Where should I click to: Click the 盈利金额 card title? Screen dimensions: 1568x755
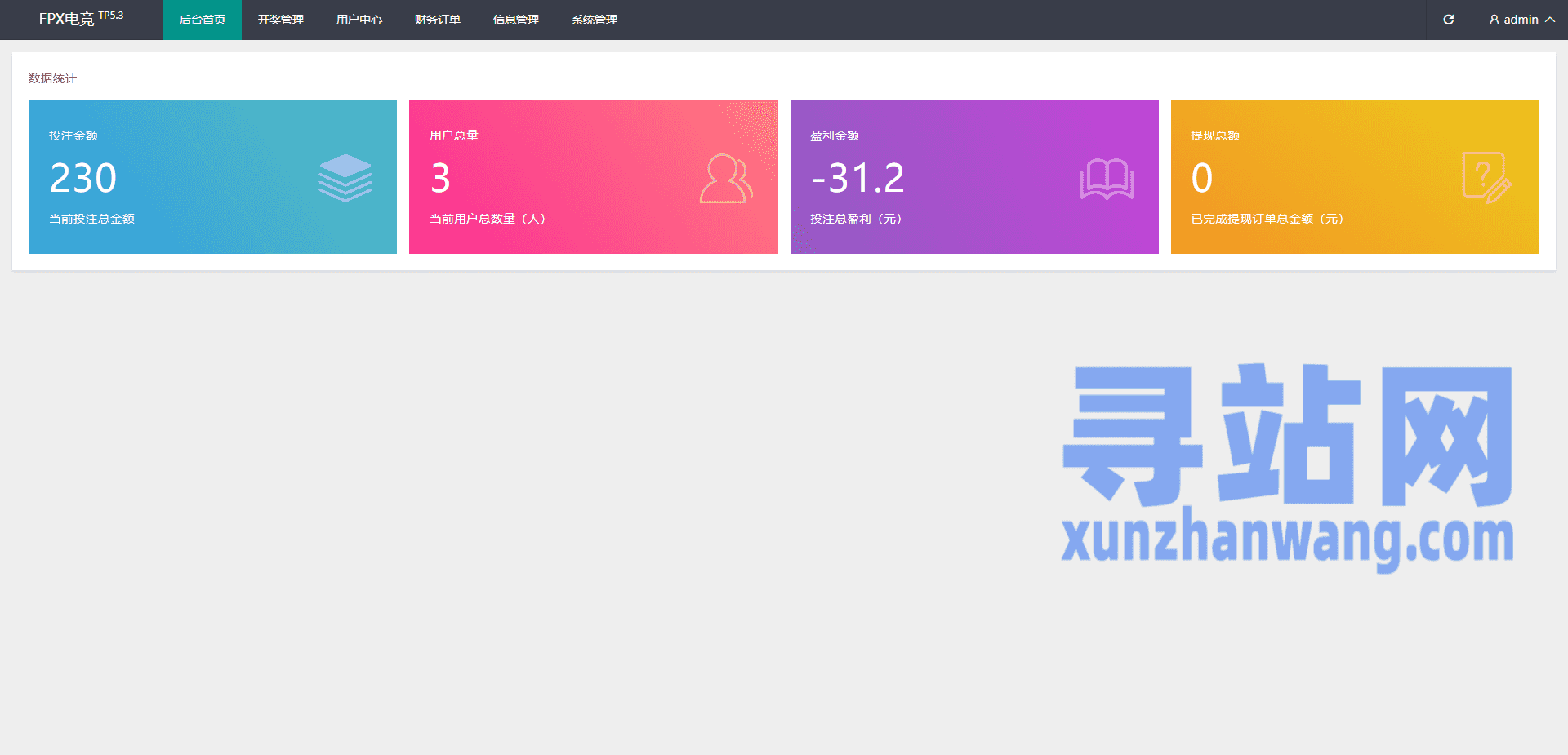[x=835, y=135]
